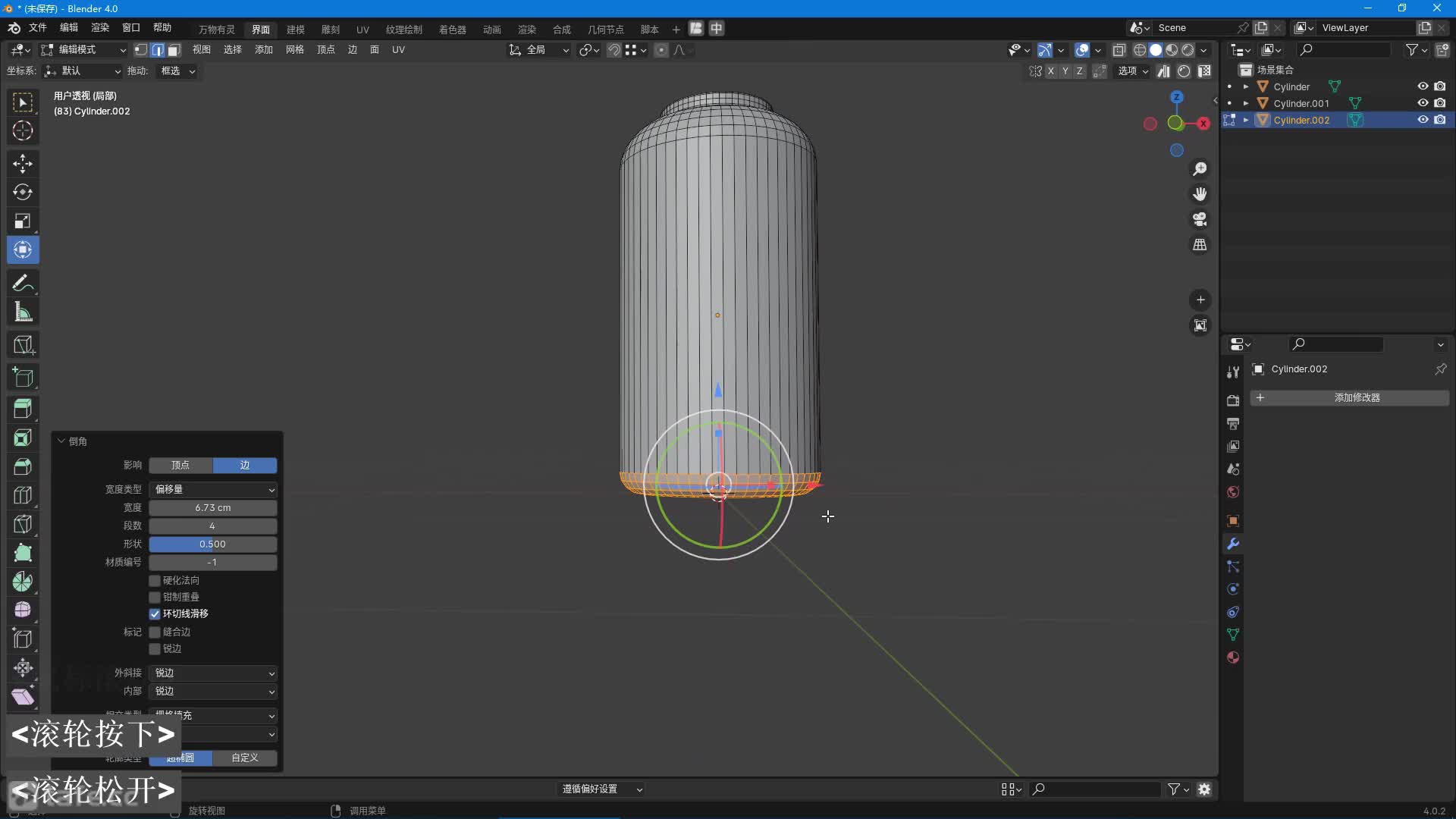Open 遵循偏好设置 dropdown
This screenshot has width=1456, height=819.
[x=602, y=789]
